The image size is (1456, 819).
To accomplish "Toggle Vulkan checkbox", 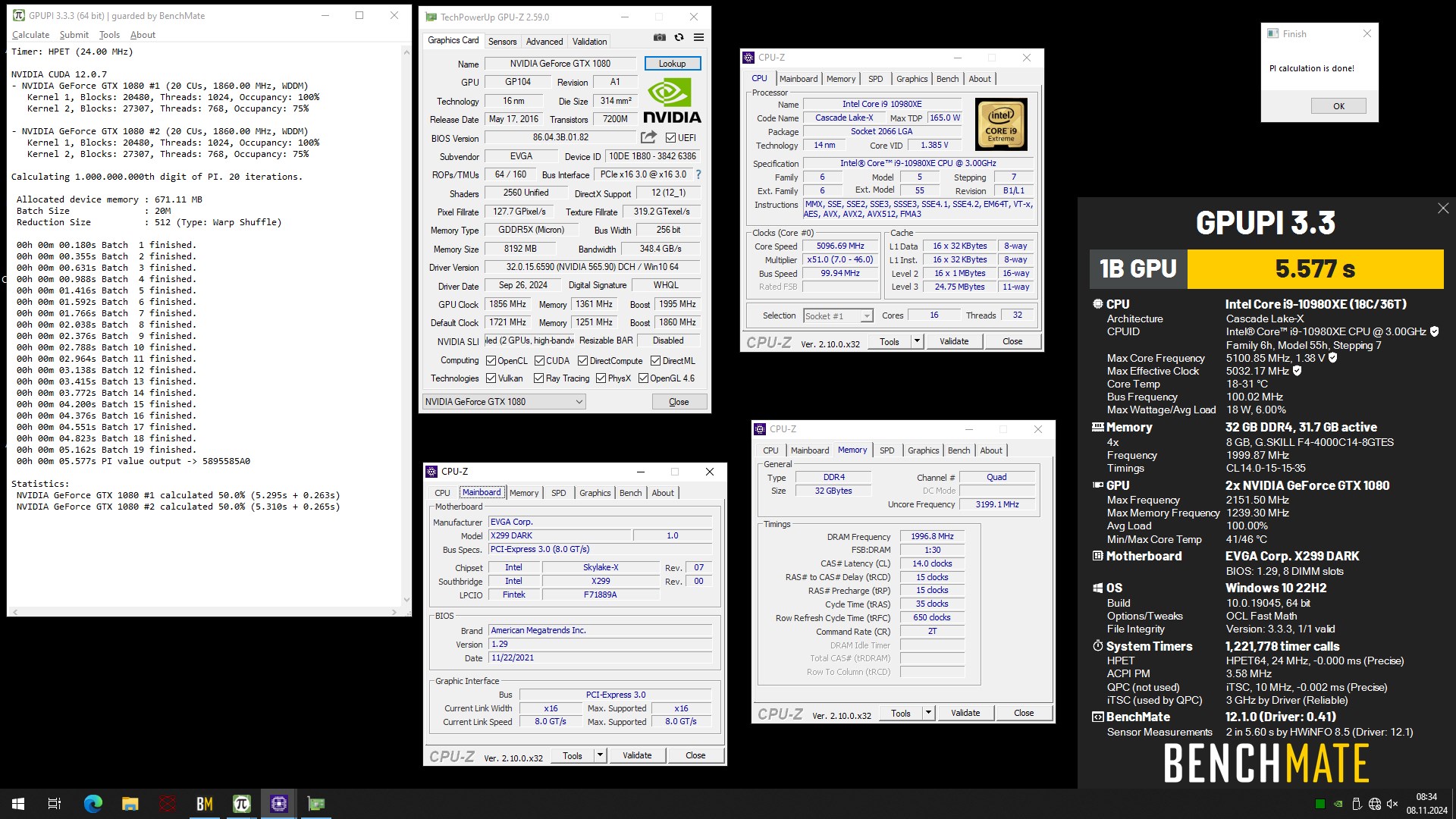I will point(491,378).
